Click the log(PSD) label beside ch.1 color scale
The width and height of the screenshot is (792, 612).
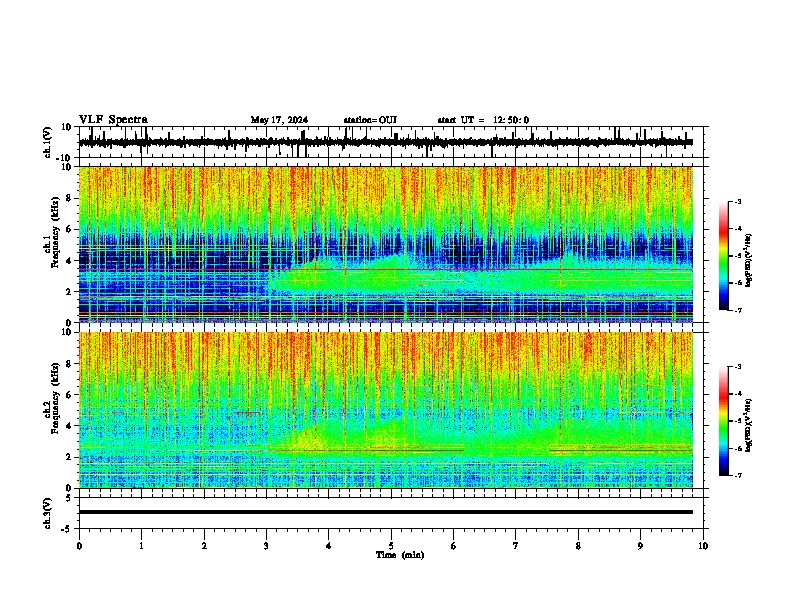point(748,260)
